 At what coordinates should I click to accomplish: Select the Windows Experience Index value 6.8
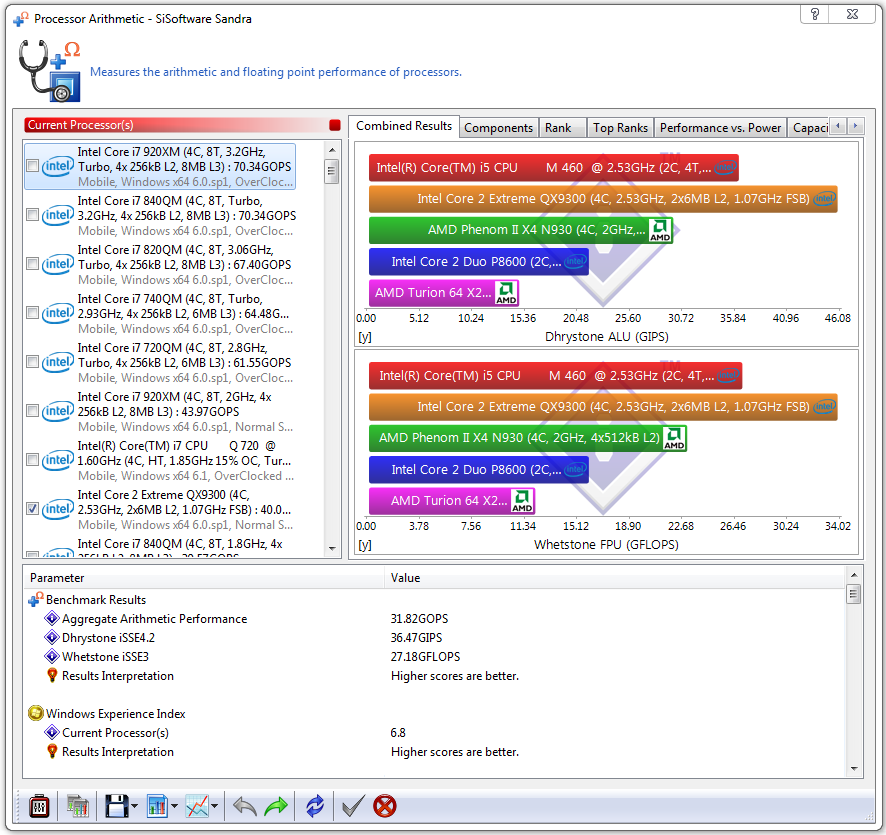[x=398, y=733]
